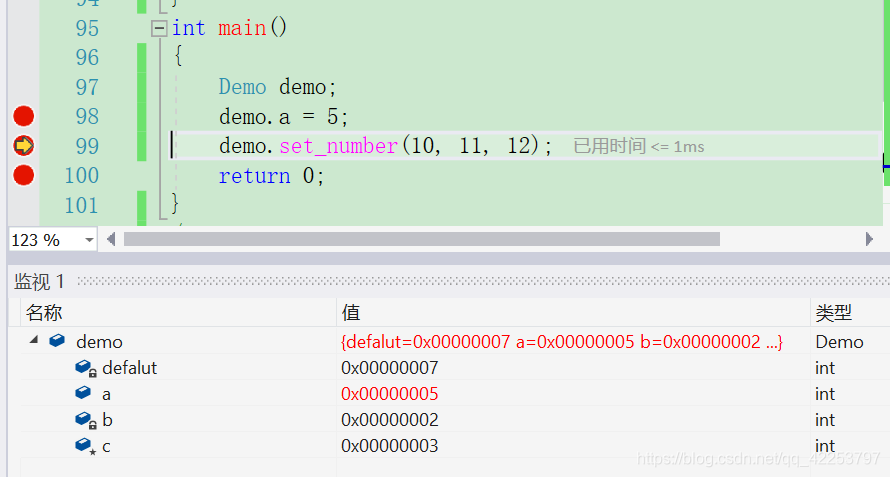Collapse the main() function outline
Screen dimensions: 890x477
click(159, 28)
